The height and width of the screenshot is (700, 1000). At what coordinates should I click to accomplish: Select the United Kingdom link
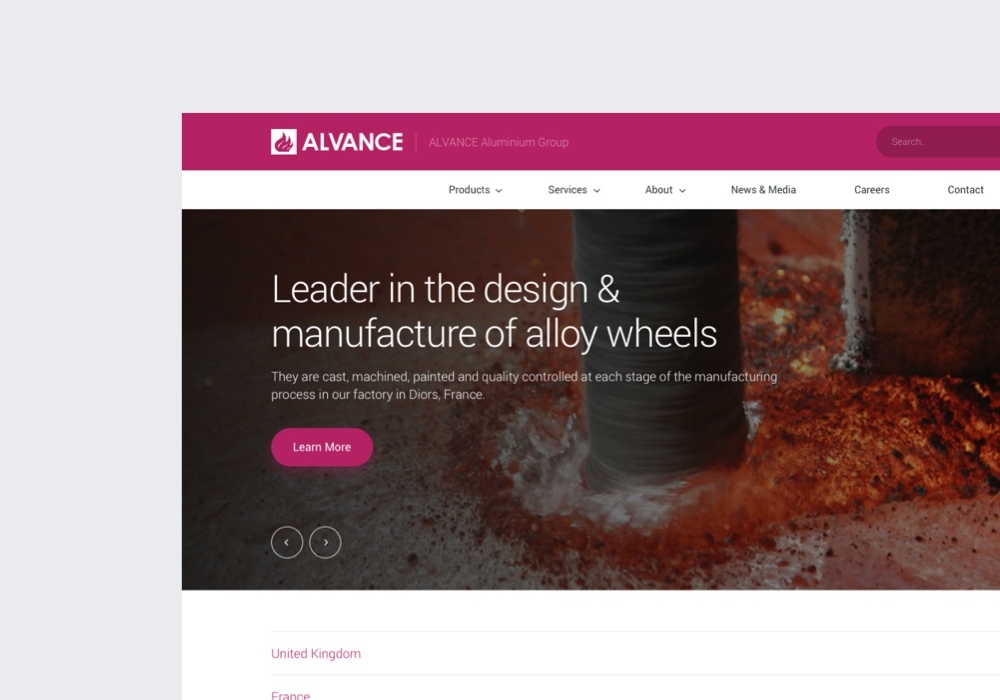[316, 653]
